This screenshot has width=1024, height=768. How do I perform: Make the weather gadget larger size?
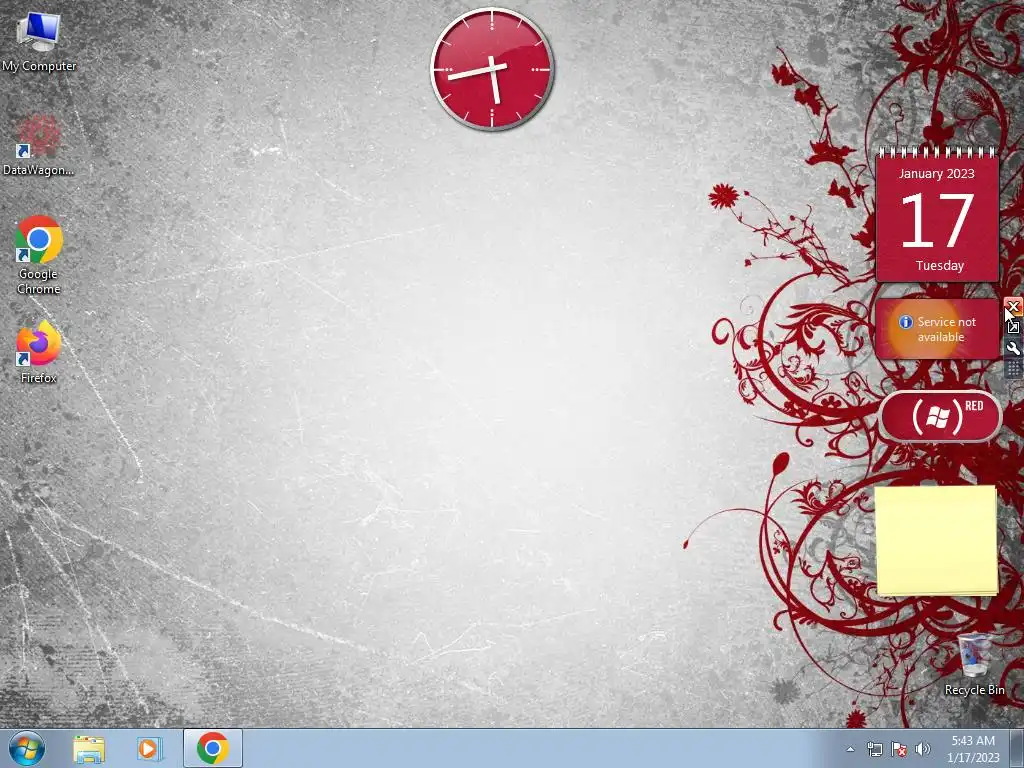pyautogui.click(x=1013, y=327)
